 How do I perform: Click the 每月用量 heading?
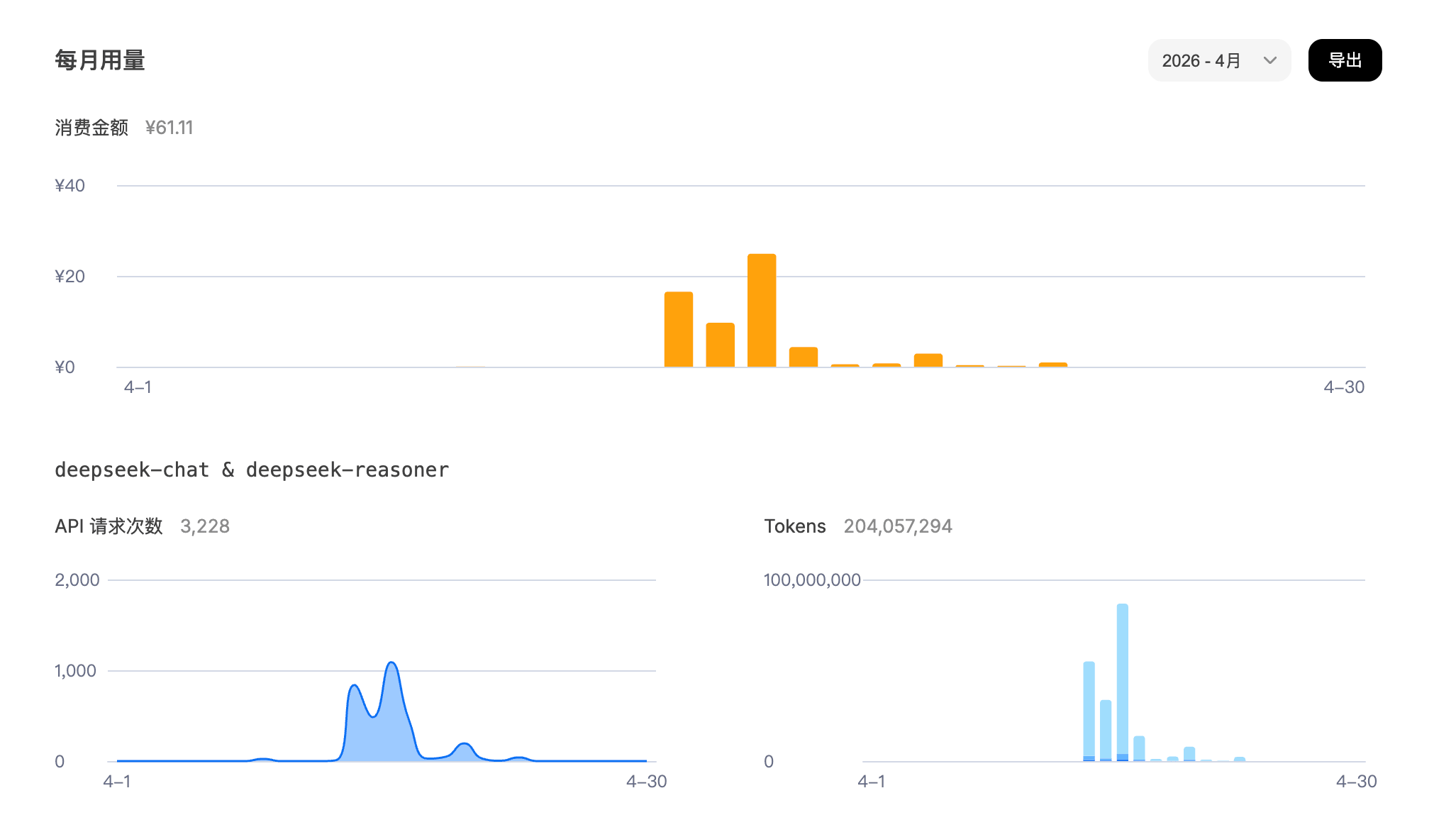click(x=100, y=60)
